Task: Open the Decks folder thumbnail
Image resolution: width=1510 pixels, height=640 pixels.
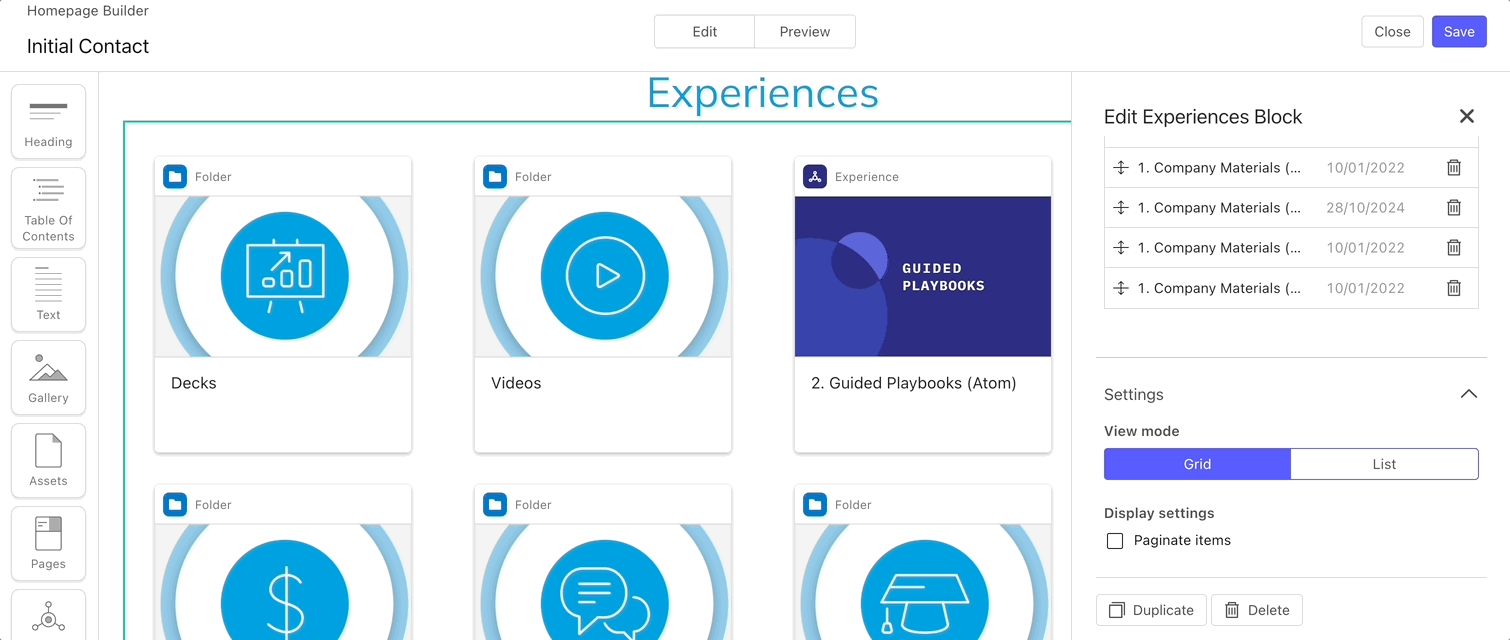Action: tap(283, 277)
